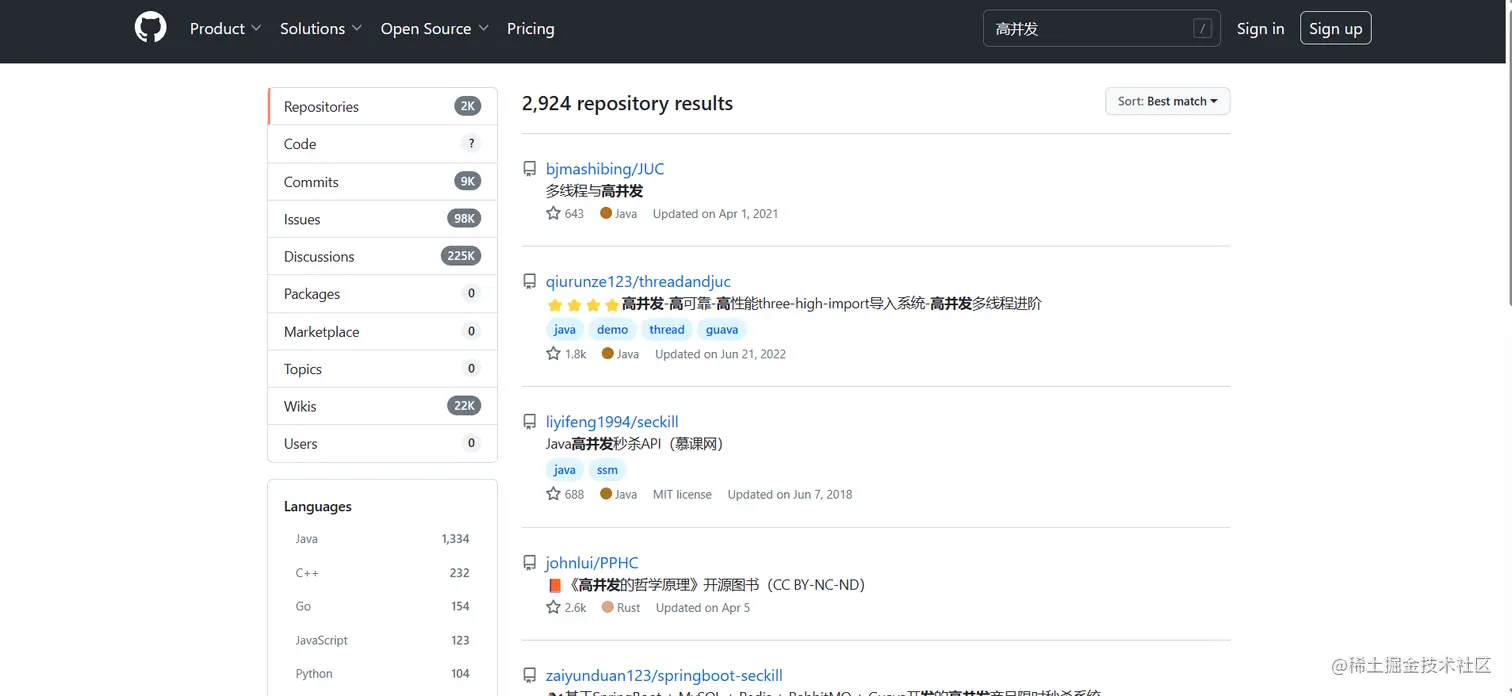Open the GitHub homepage logo
The height and width of the screenshot is (696, 1512).
[x=151, y=28]
